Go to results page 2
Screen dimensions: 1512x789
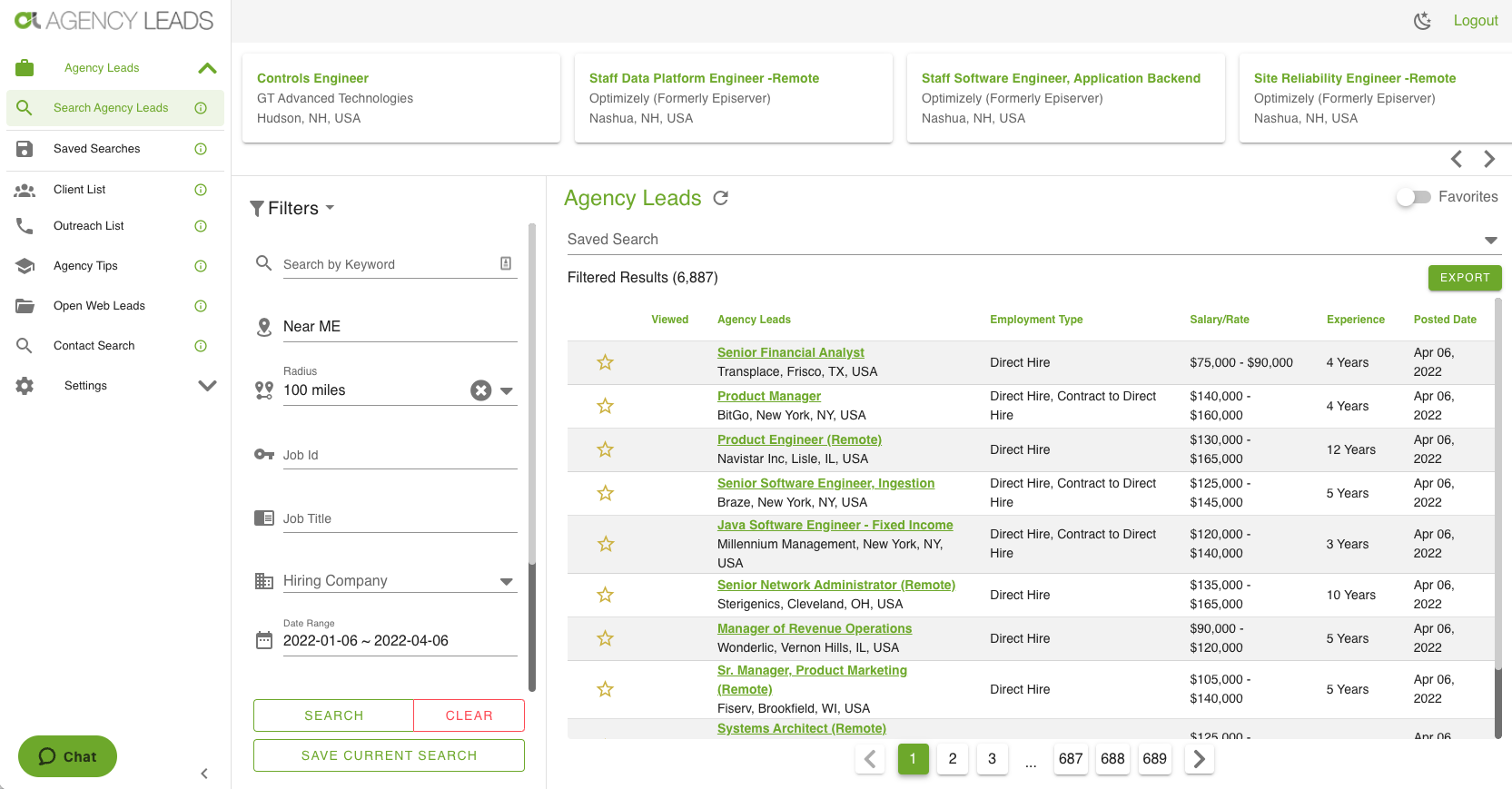click(x=953, y=759)
